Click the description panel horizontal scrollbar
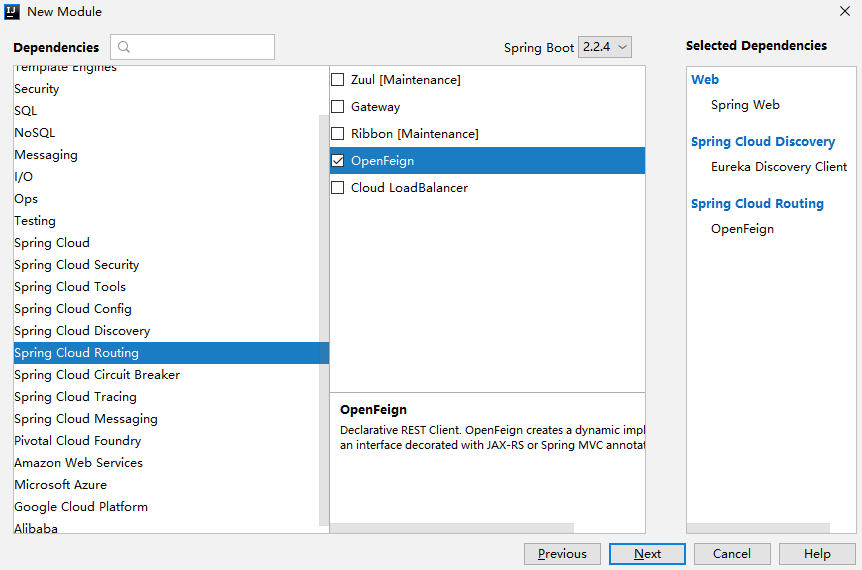 pyautogui.click(x=452, y=528)
